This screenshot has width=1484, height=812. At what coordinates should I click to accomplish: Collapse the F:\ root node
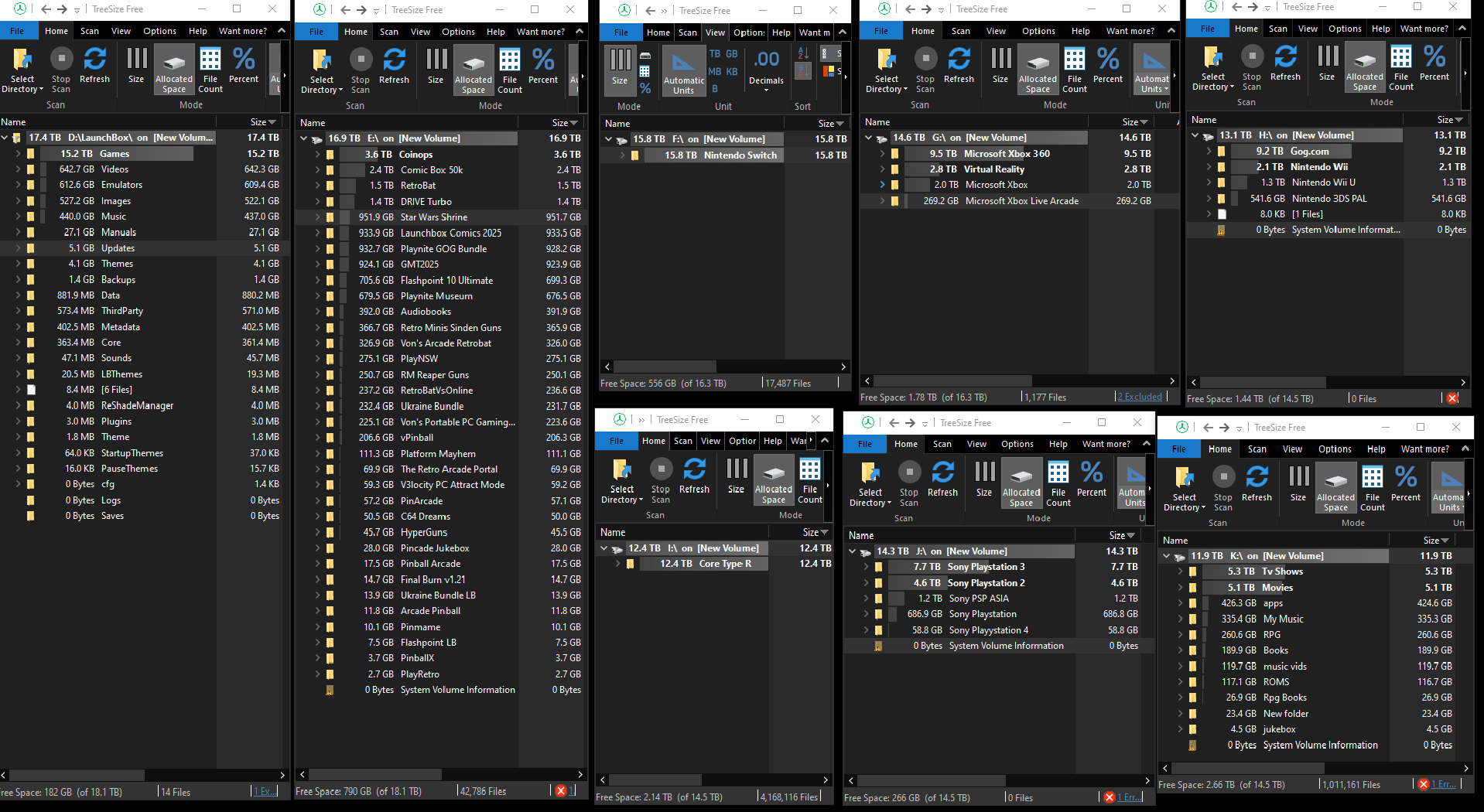(x=608, y=139)
